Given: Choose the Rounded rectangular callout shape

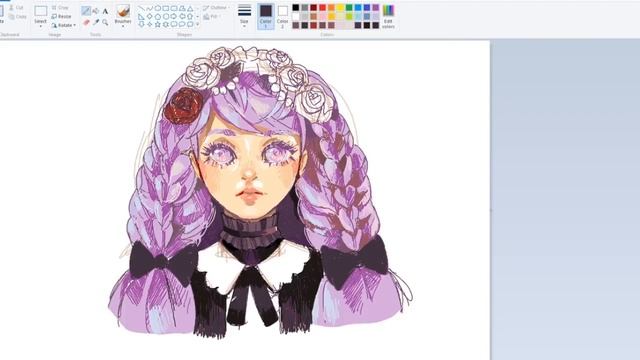Looking at the screenshot, I should pos(174,25).
